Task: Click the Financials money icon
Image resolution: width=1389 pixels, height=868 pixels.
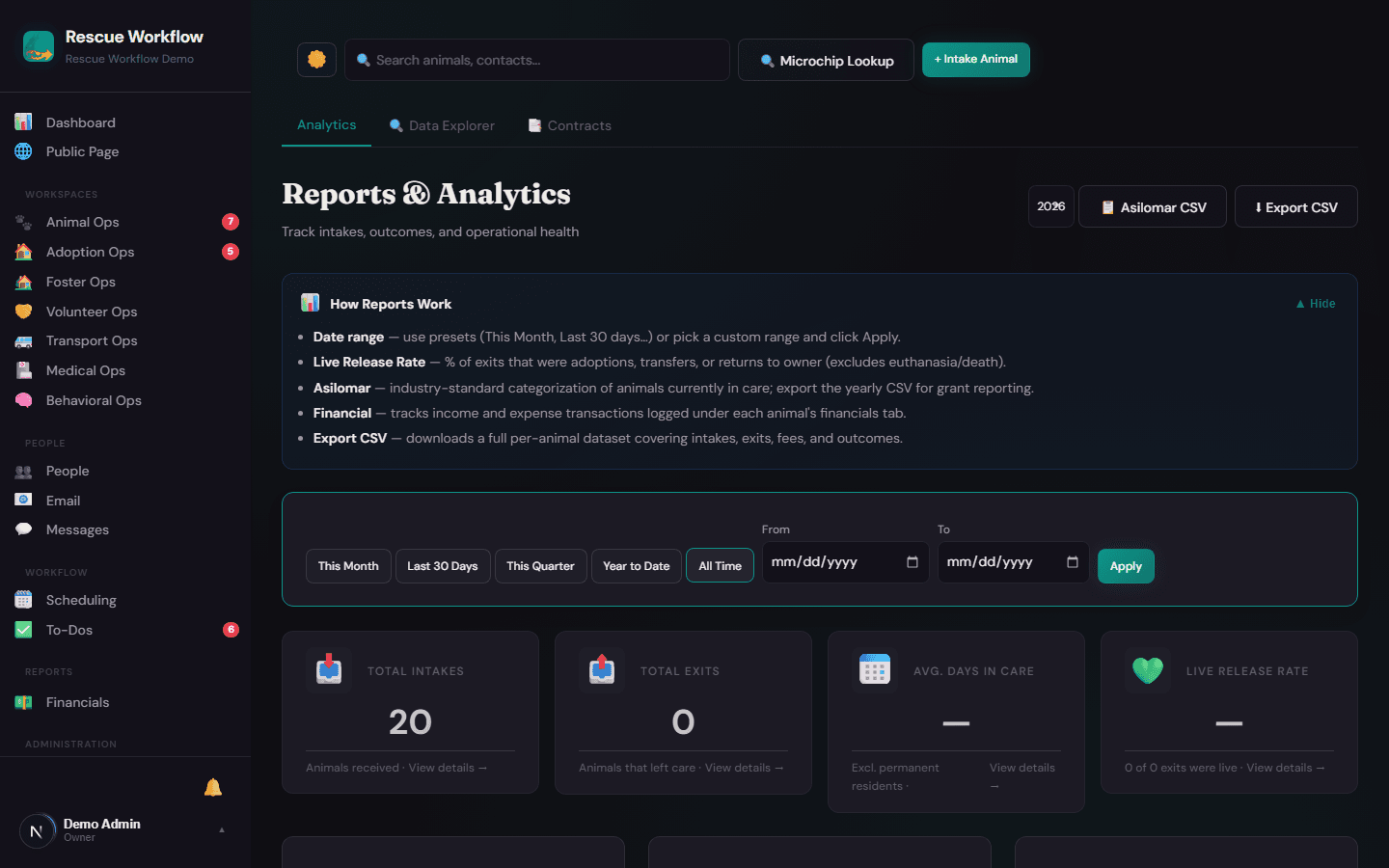Action: click(x=23, y=702)
